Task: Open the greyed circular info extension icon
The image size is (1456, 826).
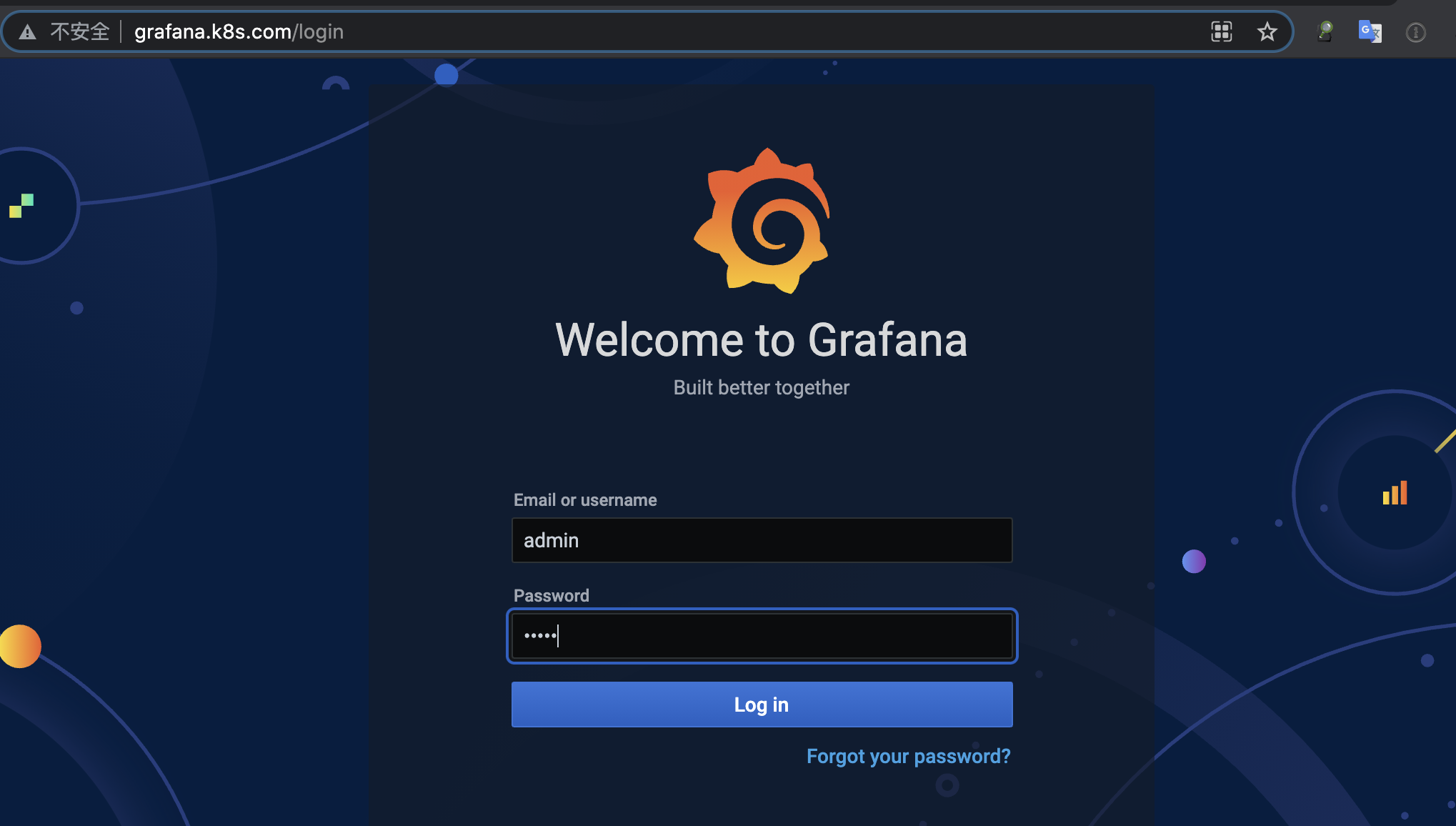Action: [1415, 32]
